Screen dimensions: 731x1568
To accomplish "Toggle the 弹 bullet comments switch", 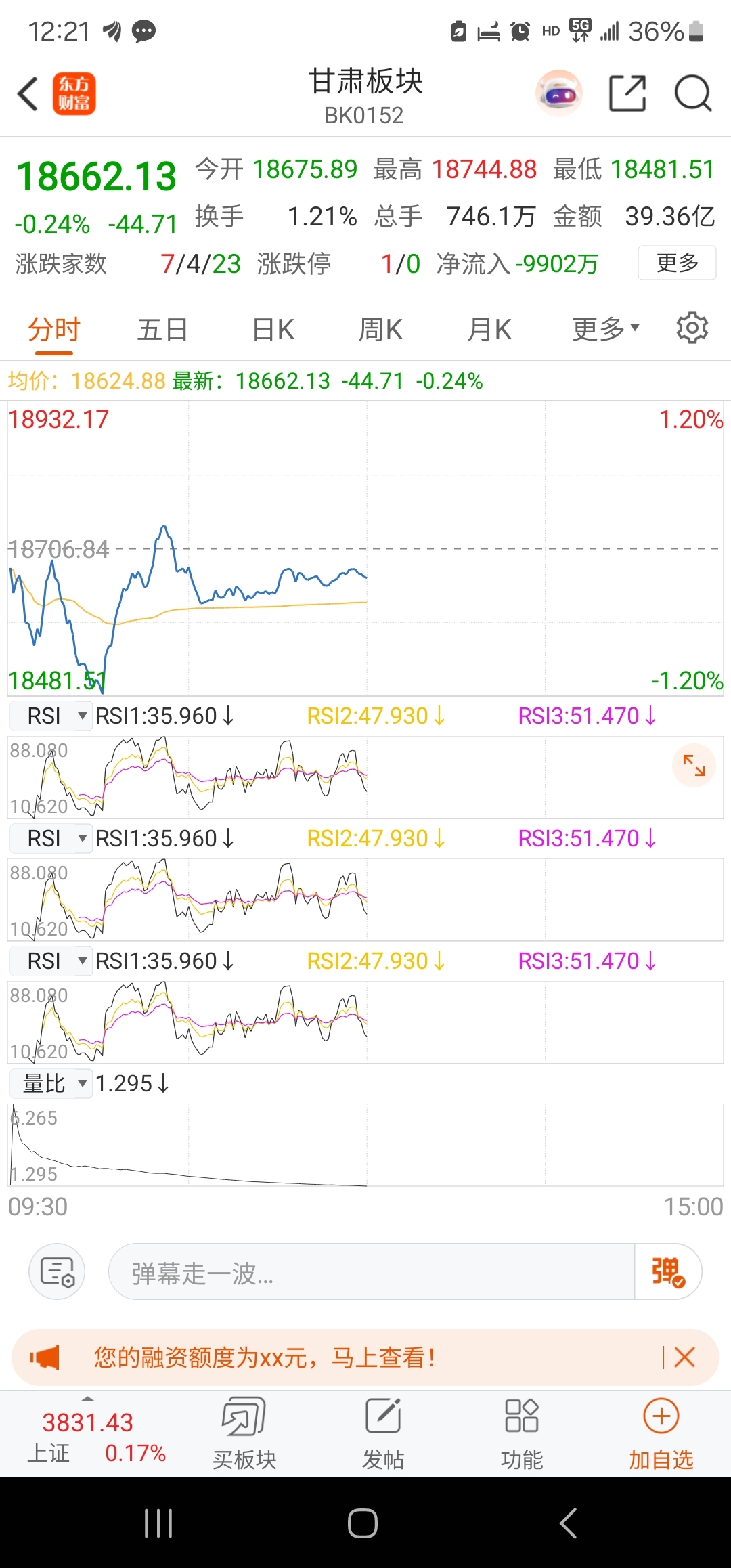I will pos(668,1271).
